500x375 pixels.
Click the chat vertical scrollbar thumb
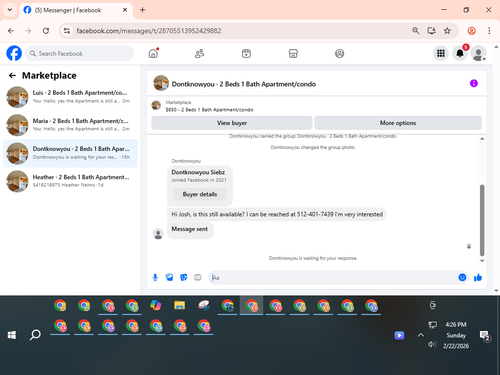(x=482, y=220)
